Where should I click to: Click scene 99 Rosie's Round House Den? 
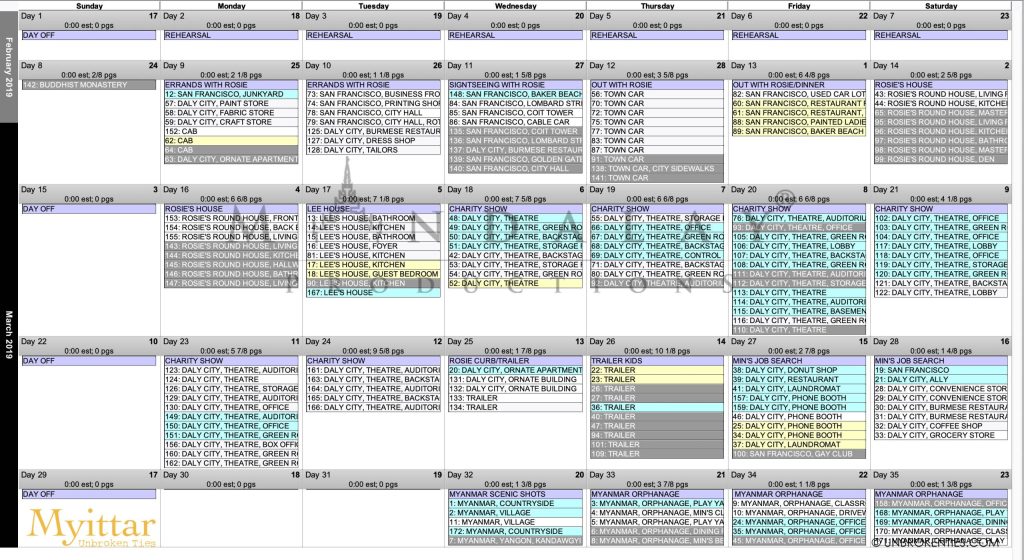pos(941,159)
